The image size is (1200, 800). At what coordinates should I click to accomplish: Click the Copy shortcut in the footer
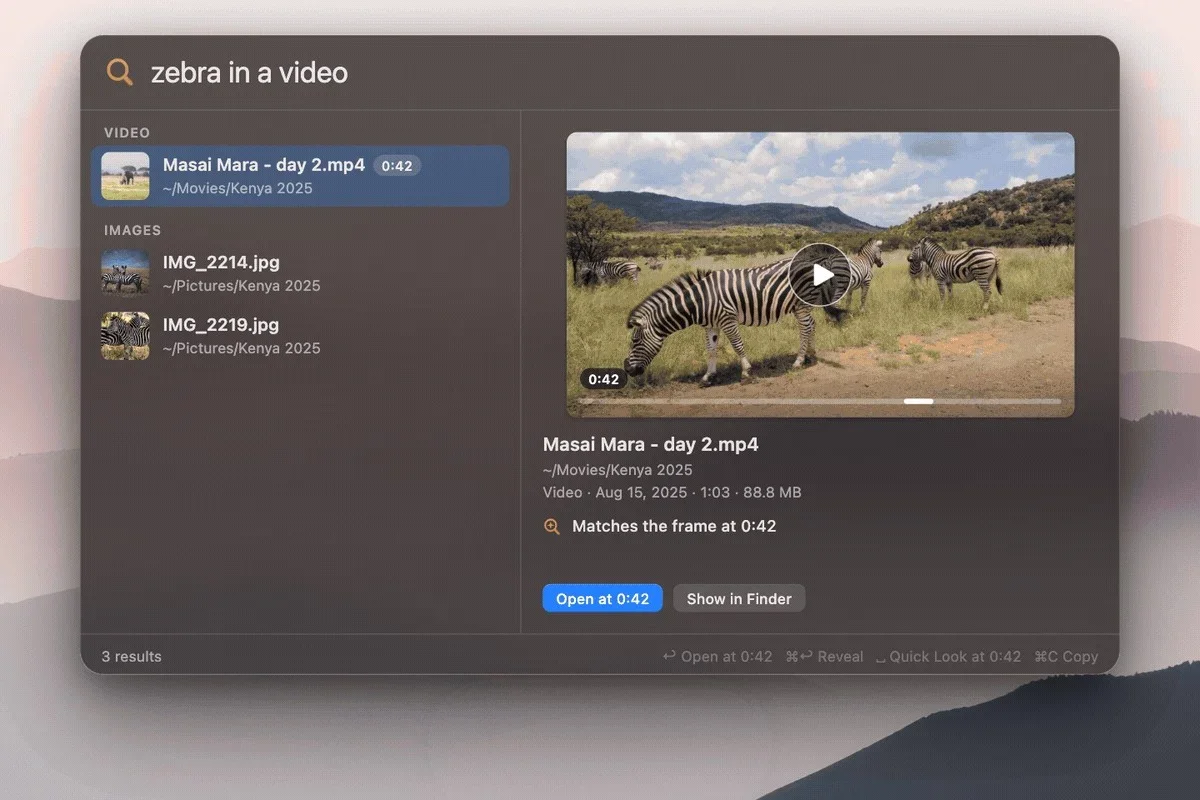point(1066,657)
